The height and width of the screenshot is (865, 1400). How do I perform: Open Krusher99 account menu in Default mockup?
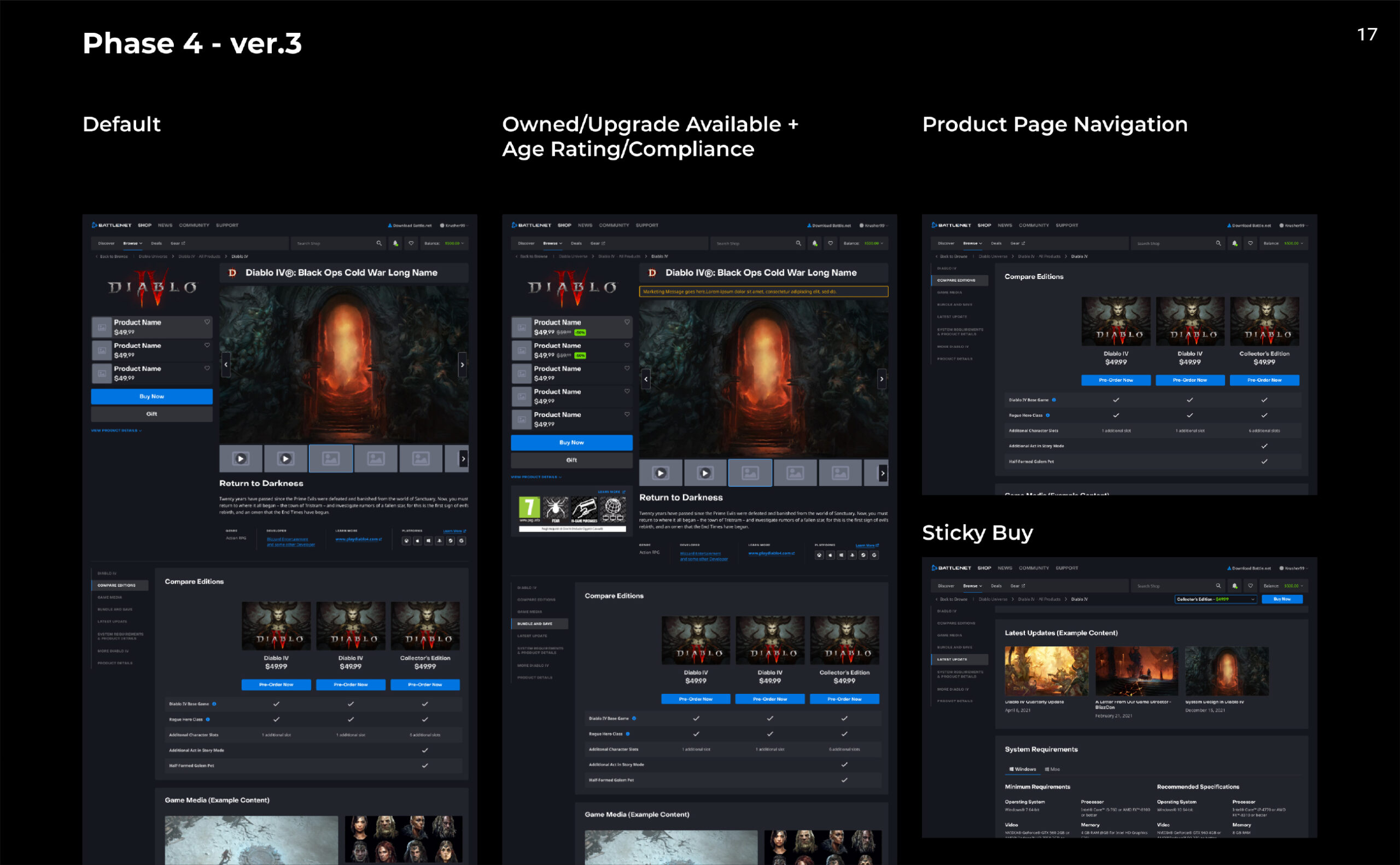coord(454,225)
